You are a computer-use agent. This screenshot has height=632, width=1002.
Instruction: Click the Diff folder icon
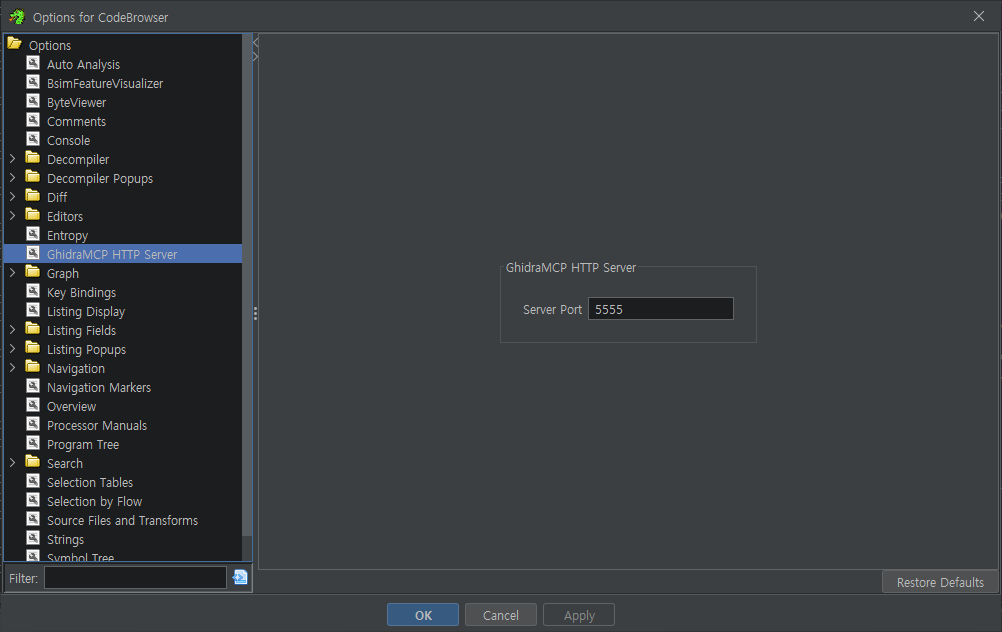[x=33, y=196]
